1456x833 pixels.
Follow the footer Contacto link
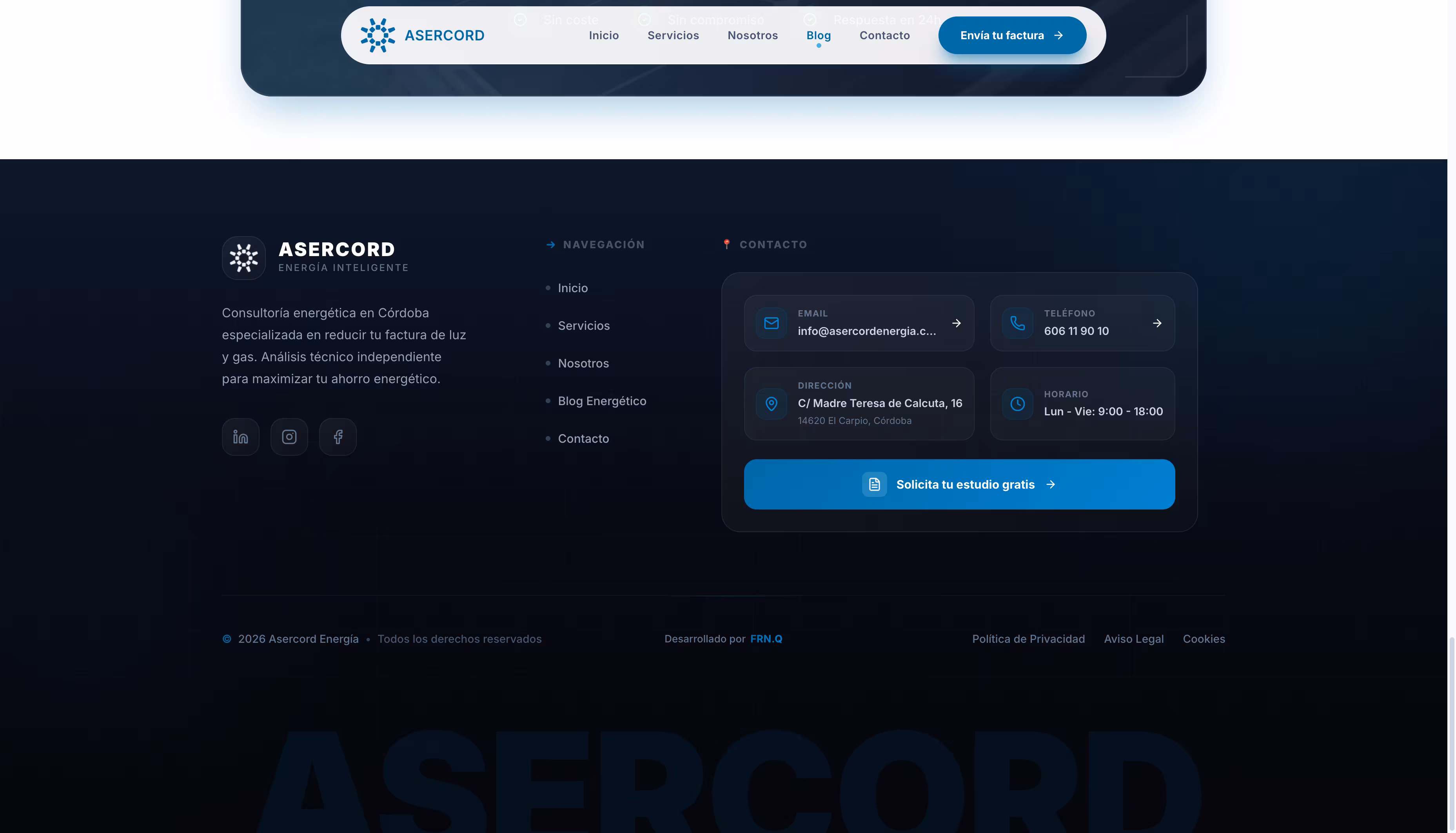click(583, 439)
